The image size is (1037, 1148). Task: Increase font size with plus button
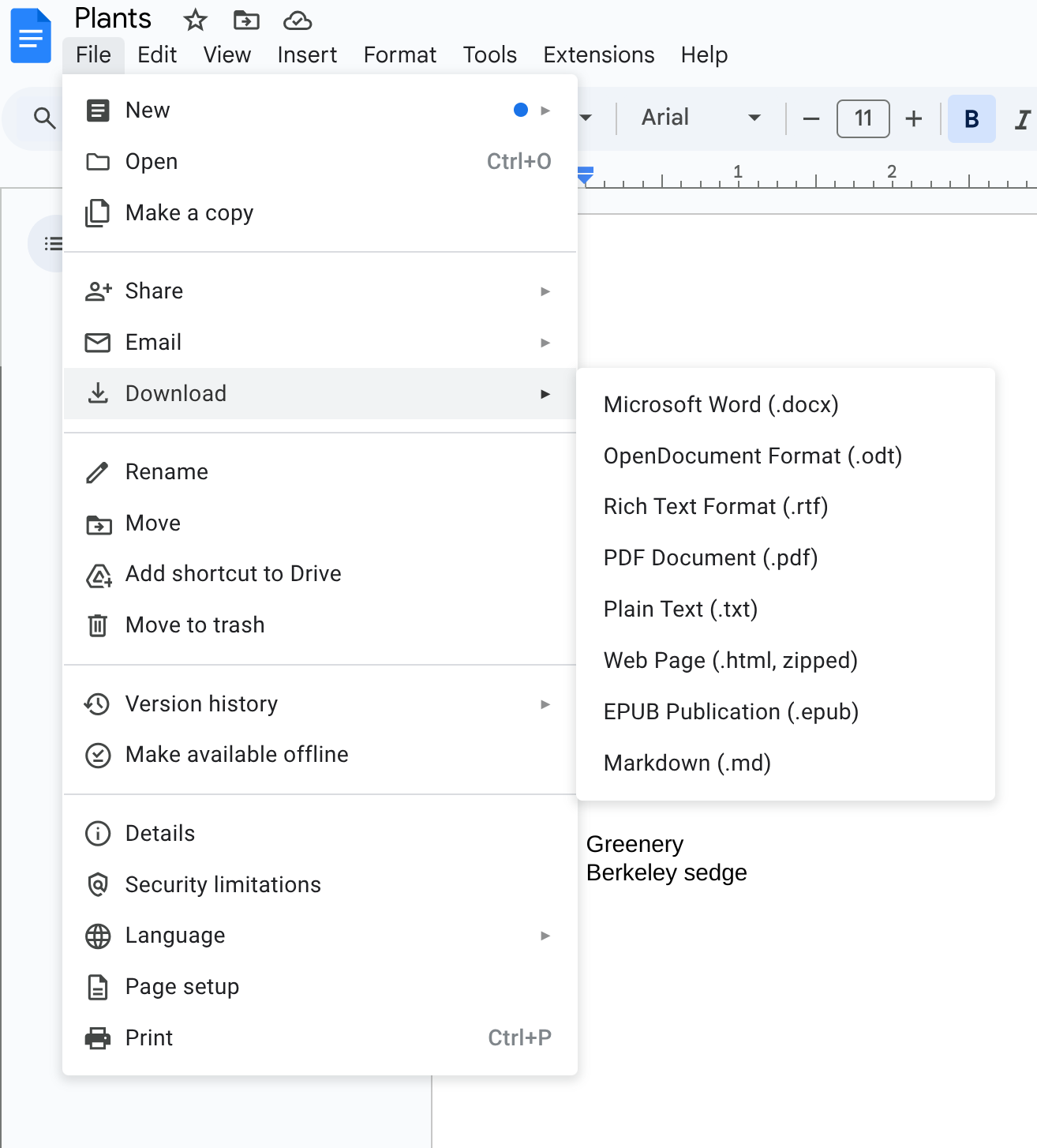point(913,119)
